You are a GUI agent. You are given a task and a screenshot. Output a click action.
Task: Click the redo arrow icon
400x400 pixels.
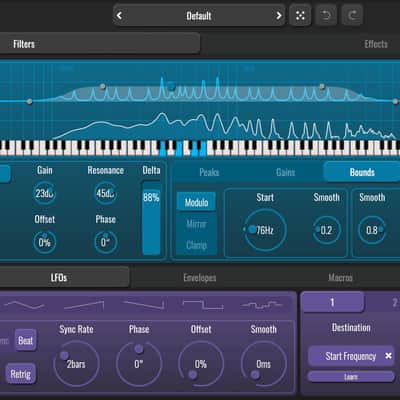pos(352,15)
